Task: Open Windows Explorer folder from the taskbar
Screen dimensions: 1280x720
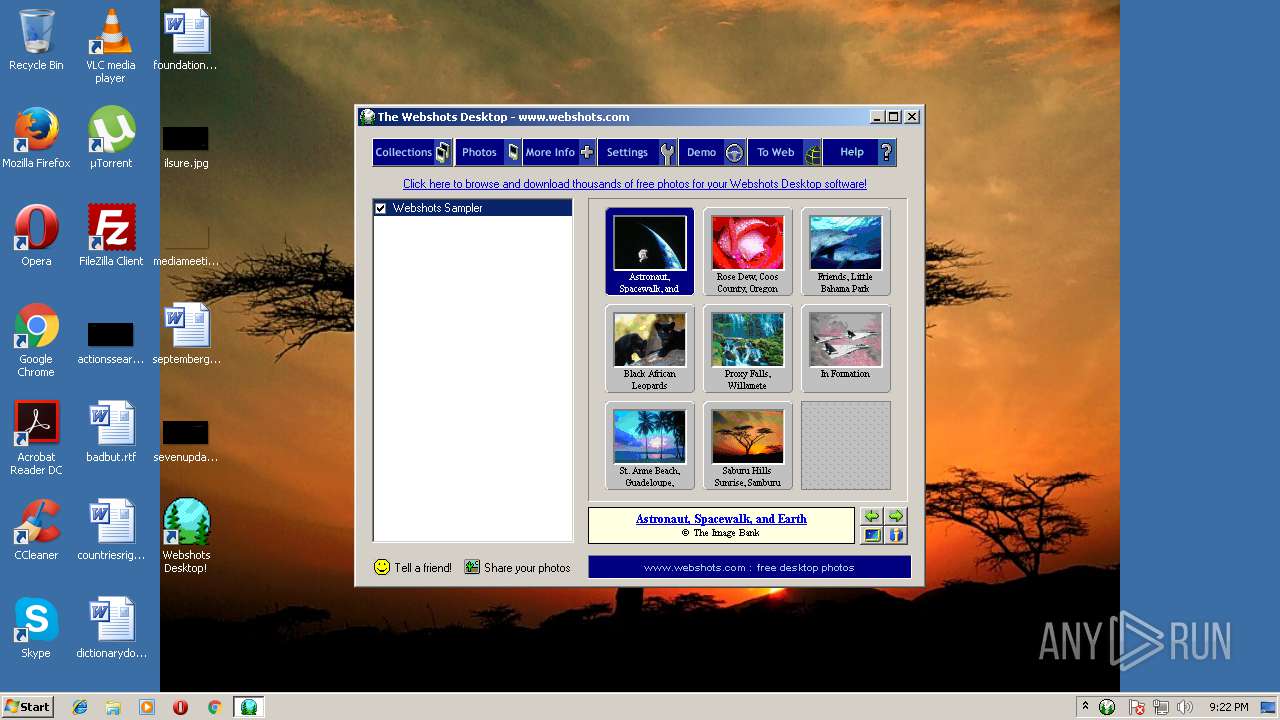Action: point(113,707)
